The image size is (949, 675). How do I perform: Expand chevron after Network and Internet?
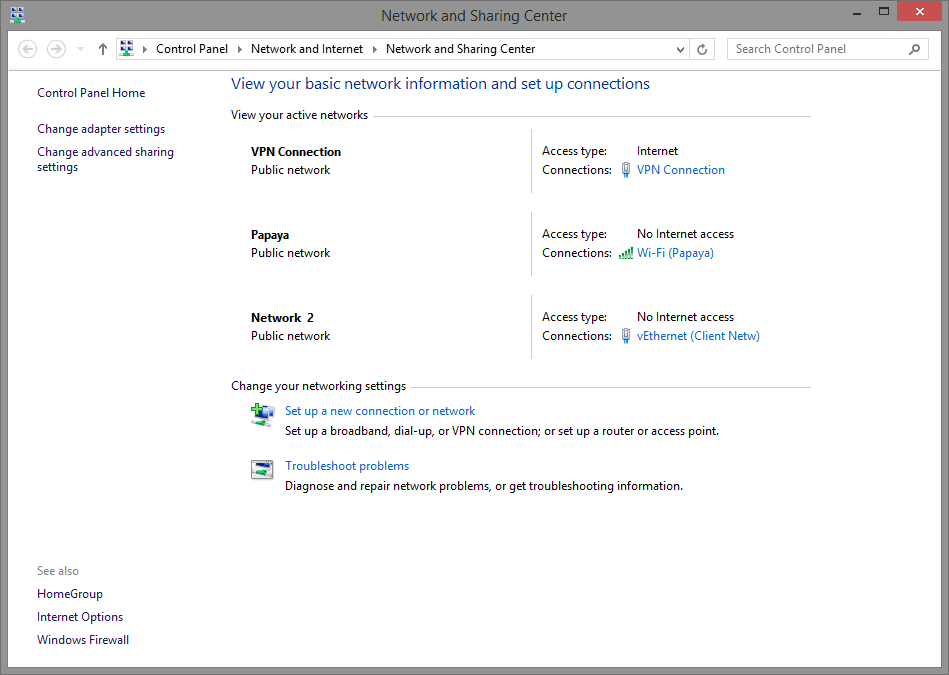[x=375, y=49]
